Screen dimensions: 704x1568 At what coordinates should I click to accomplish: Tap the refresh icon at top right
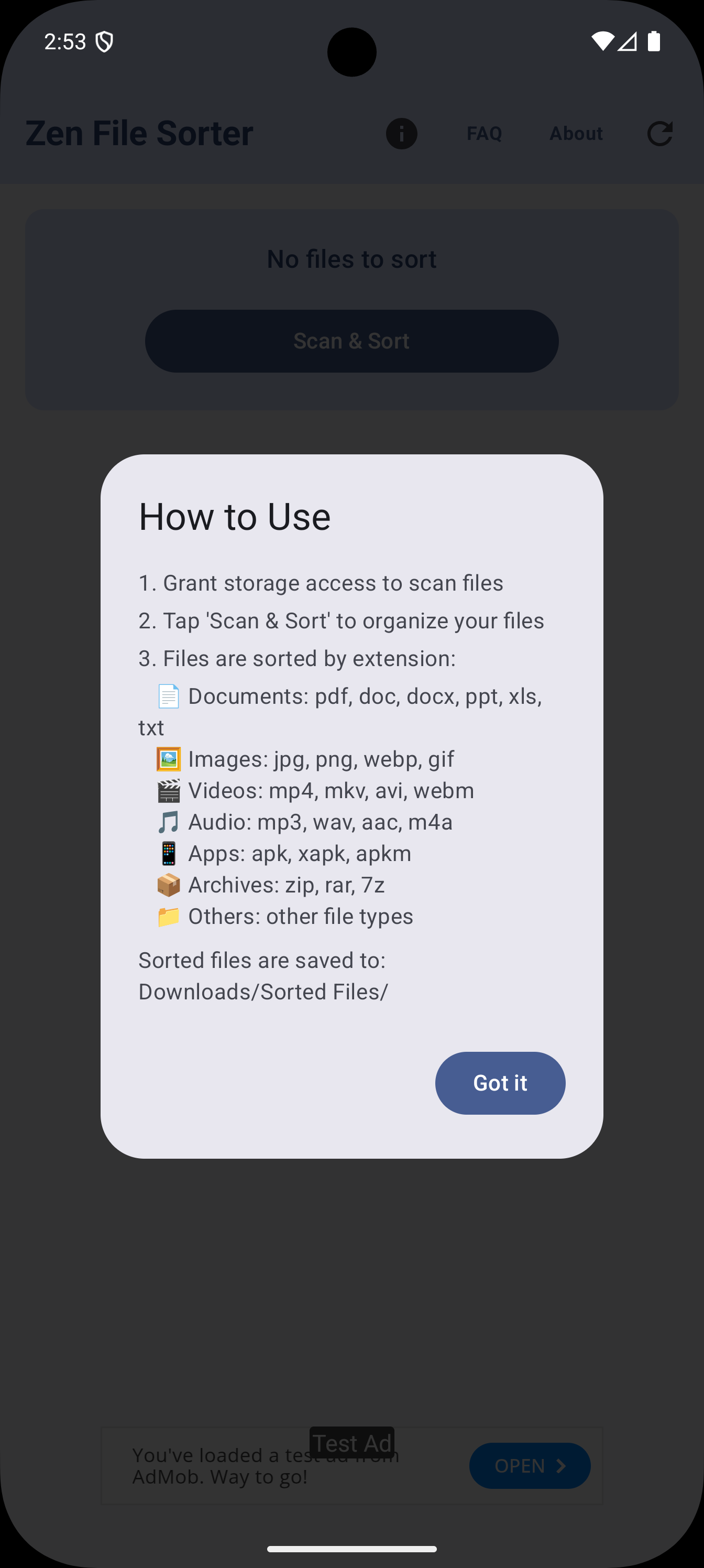pos(660,133)
